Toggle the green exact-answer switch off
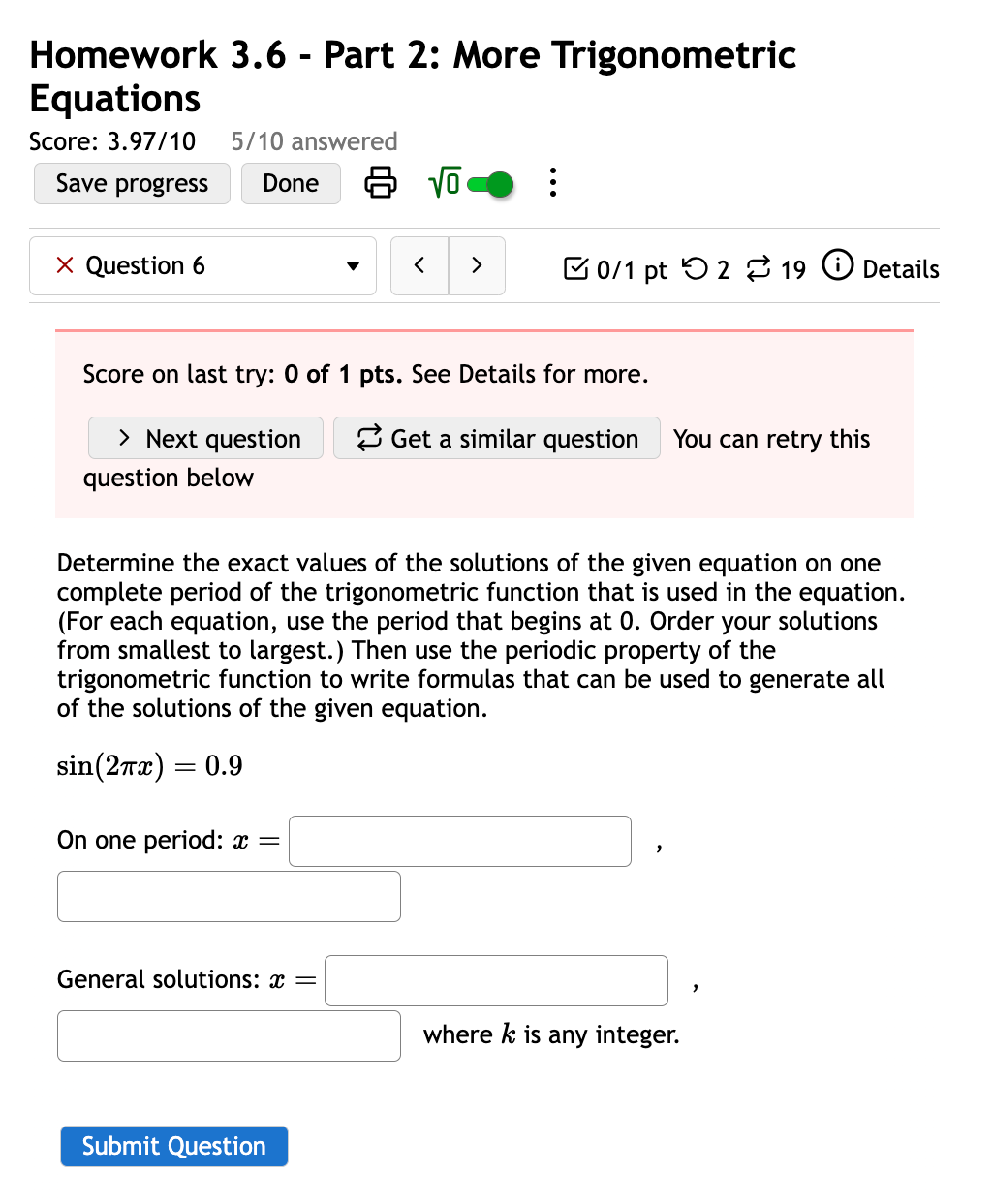The image size is (993, 1204). (489, 182)
